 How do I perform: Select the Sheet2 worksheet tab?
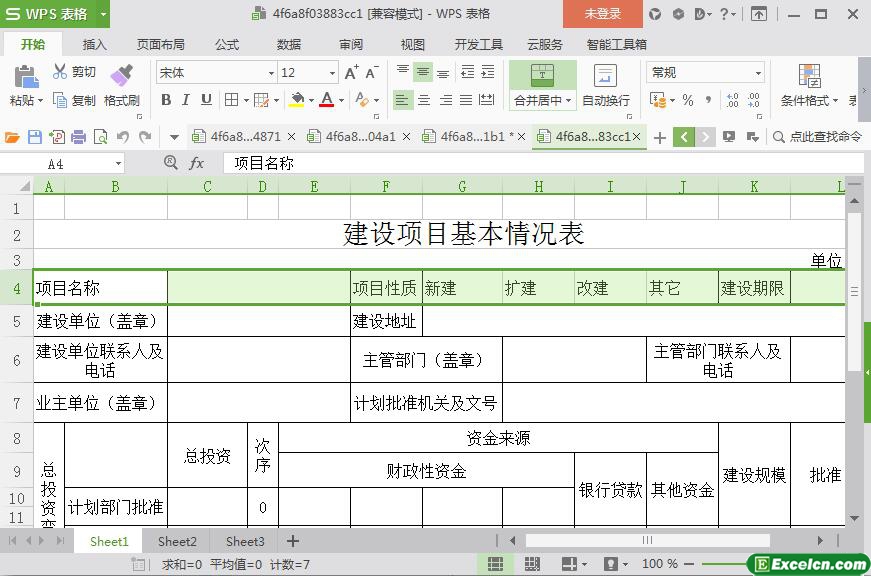(177, 541)
